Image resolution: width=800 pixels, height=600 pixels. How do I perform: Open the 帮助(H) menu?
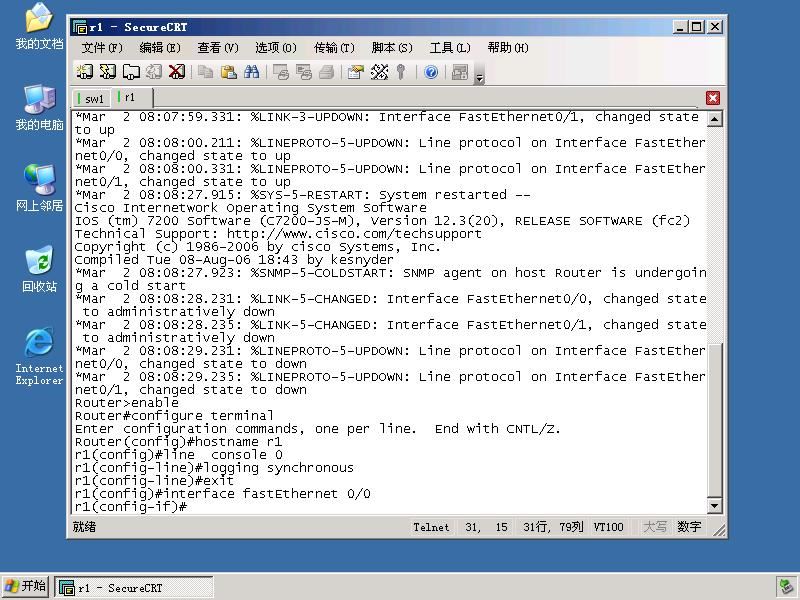pos(508,48)
